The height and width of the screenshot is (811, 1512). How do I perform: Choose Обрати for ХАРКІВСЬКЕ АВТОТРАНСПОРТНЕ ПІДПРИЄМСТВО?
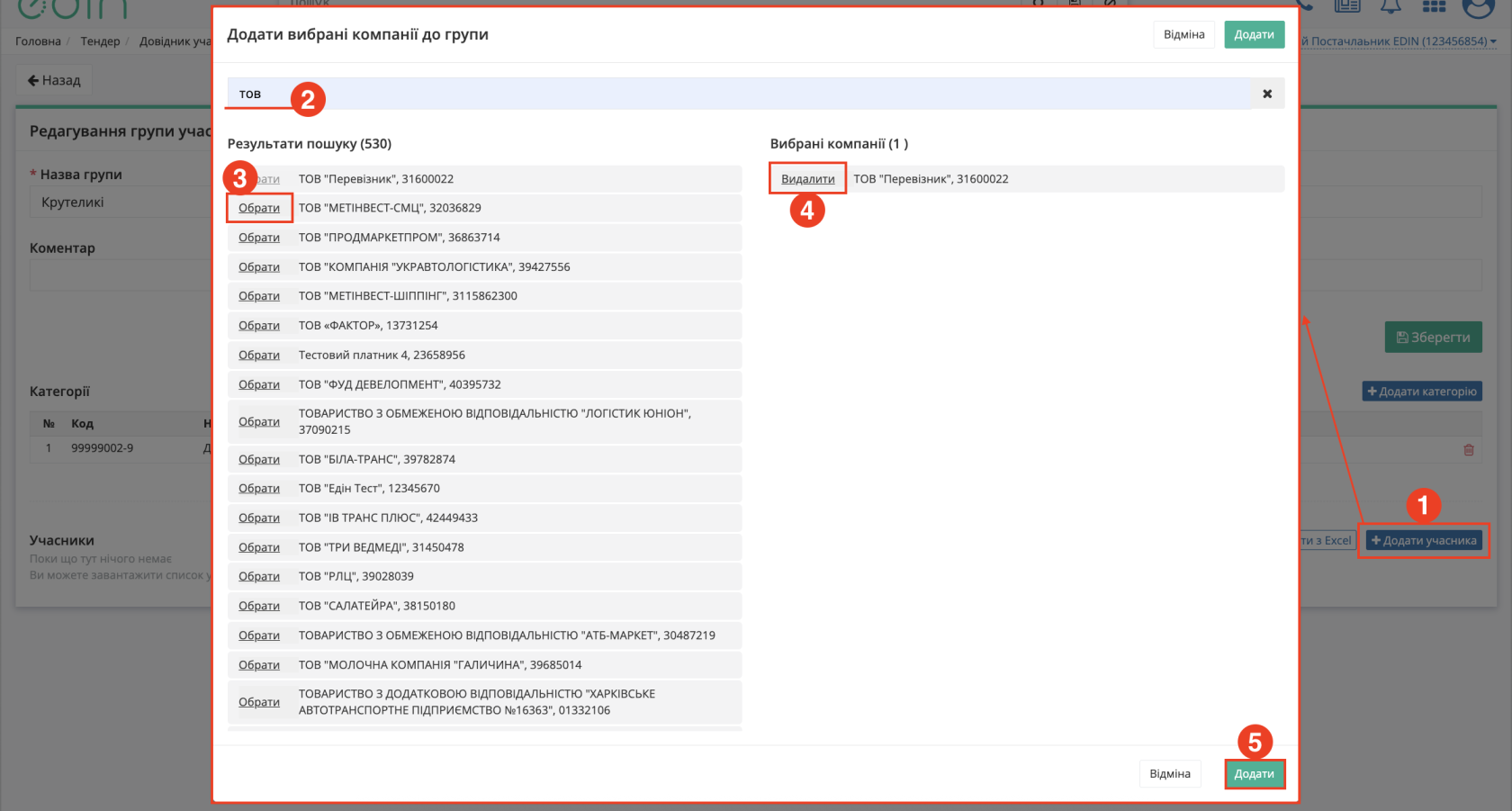click(x=259, y=702)
